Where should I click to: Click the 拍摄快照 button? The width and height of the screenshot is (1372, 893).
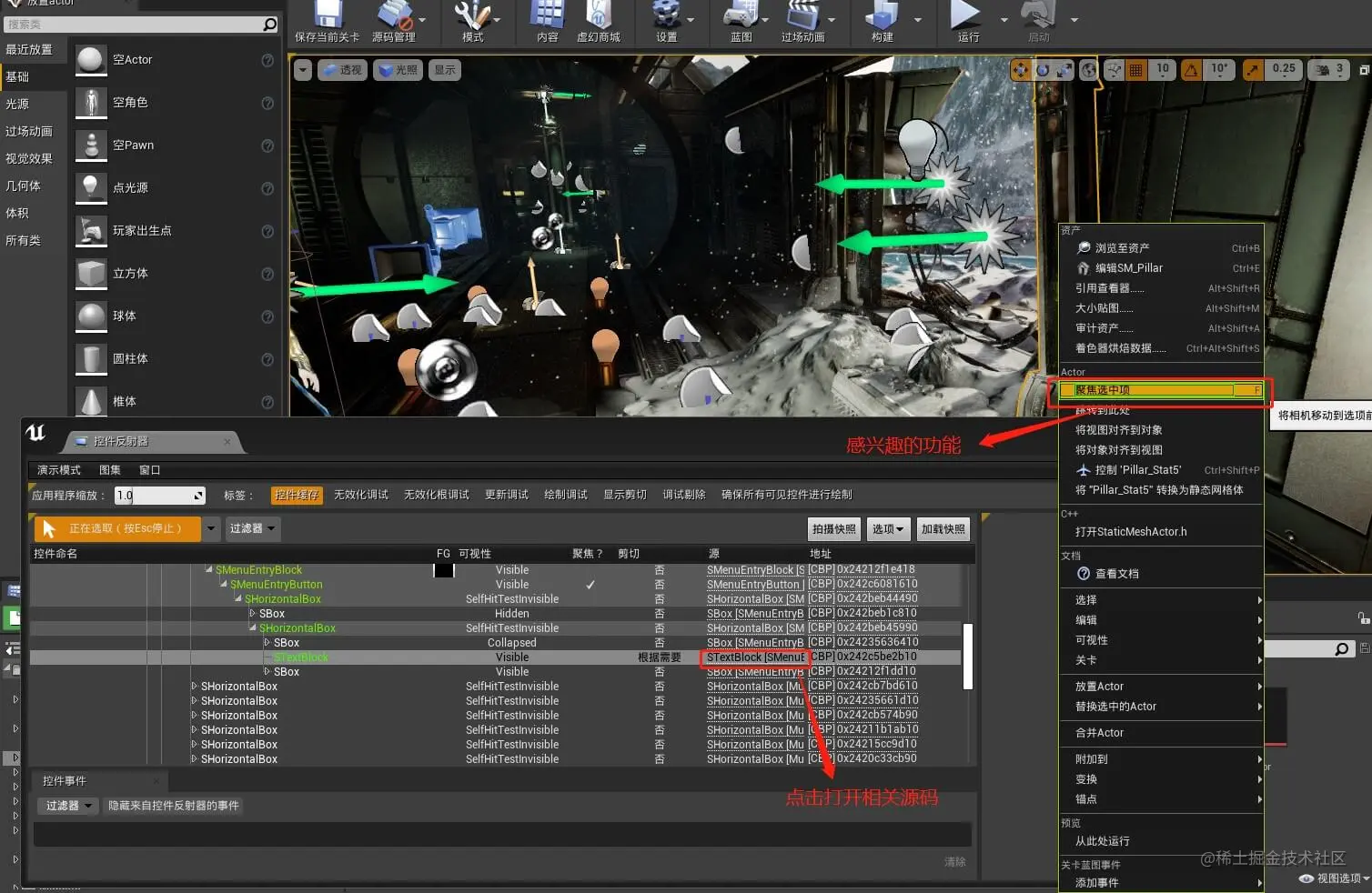[834, 529]
